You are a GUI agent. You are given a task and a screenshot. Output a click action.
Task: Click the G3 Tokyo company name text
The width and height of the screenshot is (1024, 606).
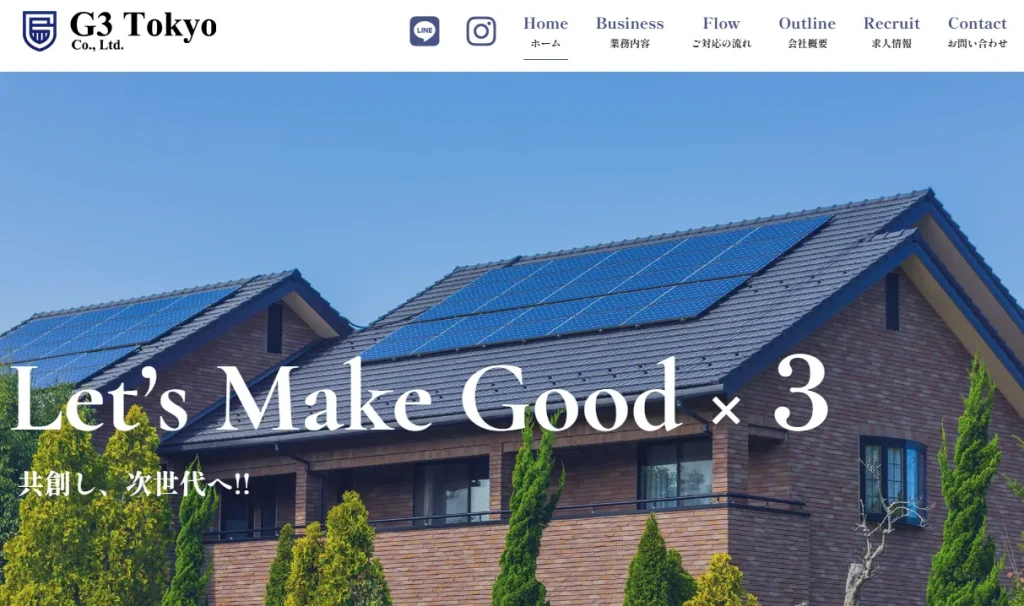pyautogui.click(x=143, y=25)
